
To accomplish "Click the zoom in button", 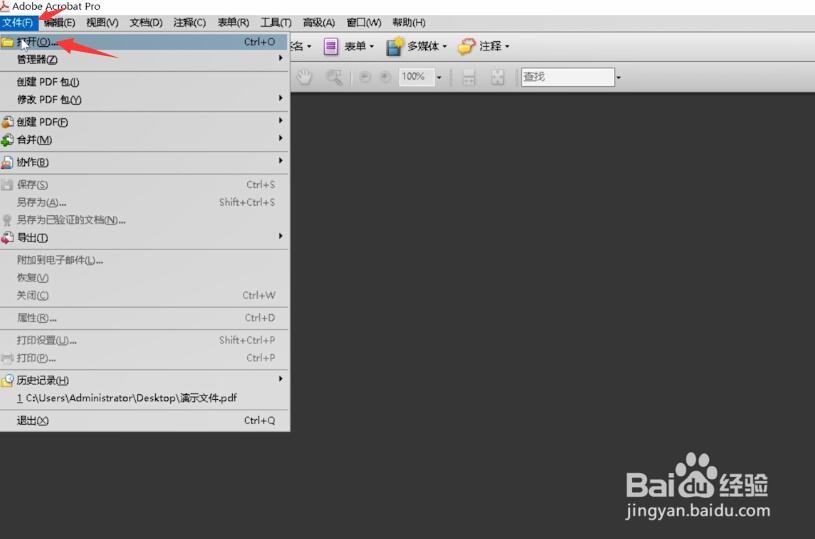I will click(x=385, y=77).
